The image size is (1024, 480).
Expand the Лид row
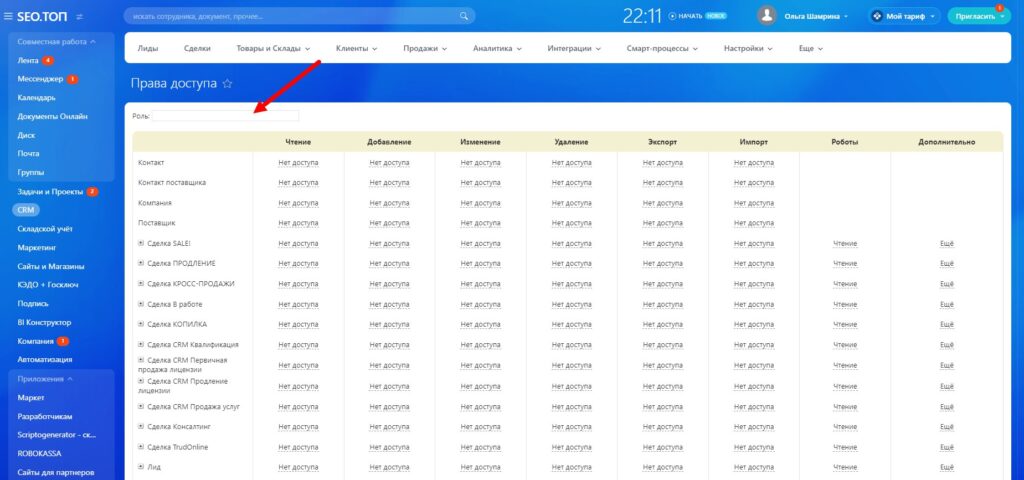click(x=141, y=467)
